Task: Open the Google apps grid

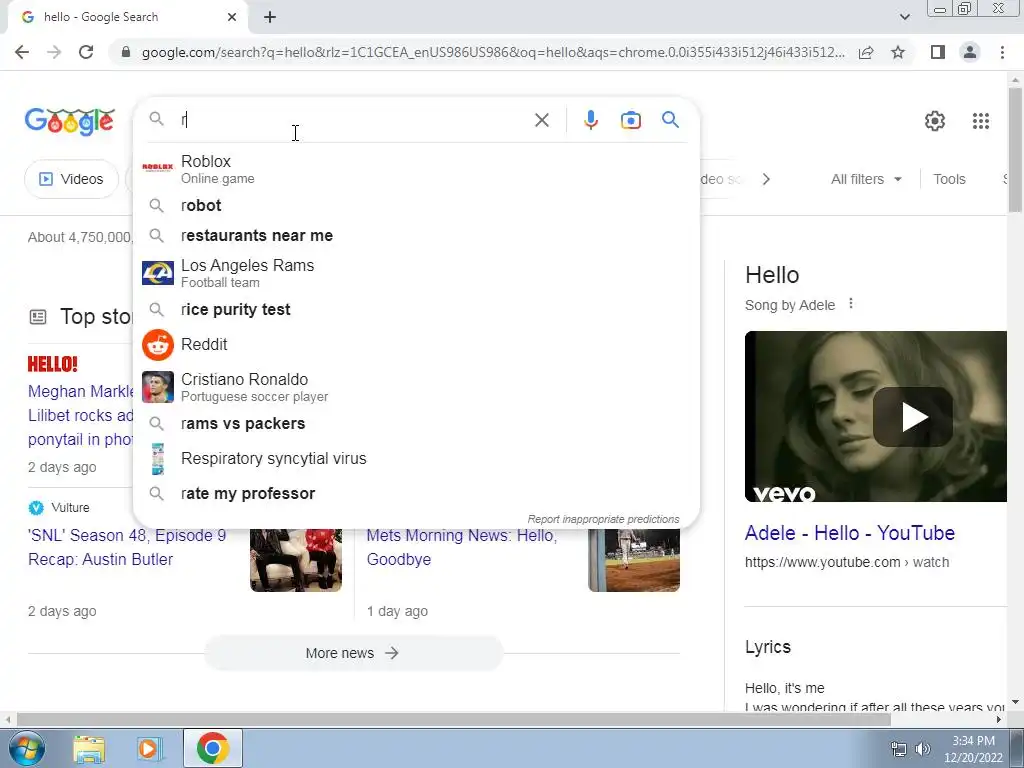Action: point(980,121)
